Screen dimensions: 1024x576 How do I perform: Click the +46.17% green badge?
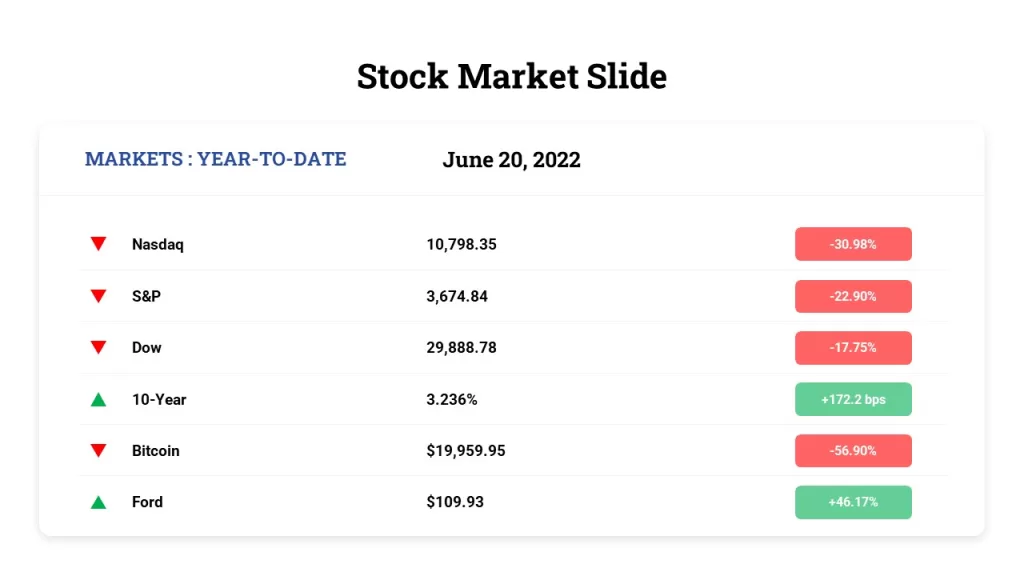coord(853,502)
